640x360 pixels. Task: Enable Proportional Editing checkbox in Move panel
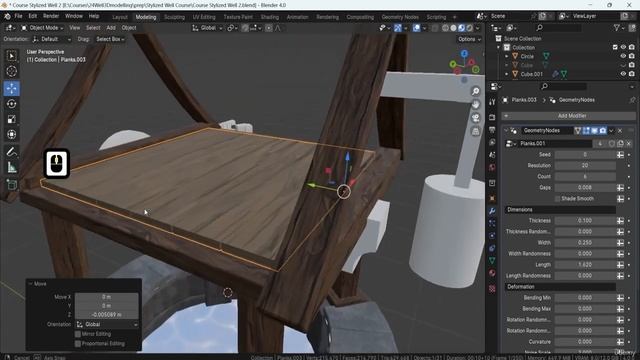78,344
